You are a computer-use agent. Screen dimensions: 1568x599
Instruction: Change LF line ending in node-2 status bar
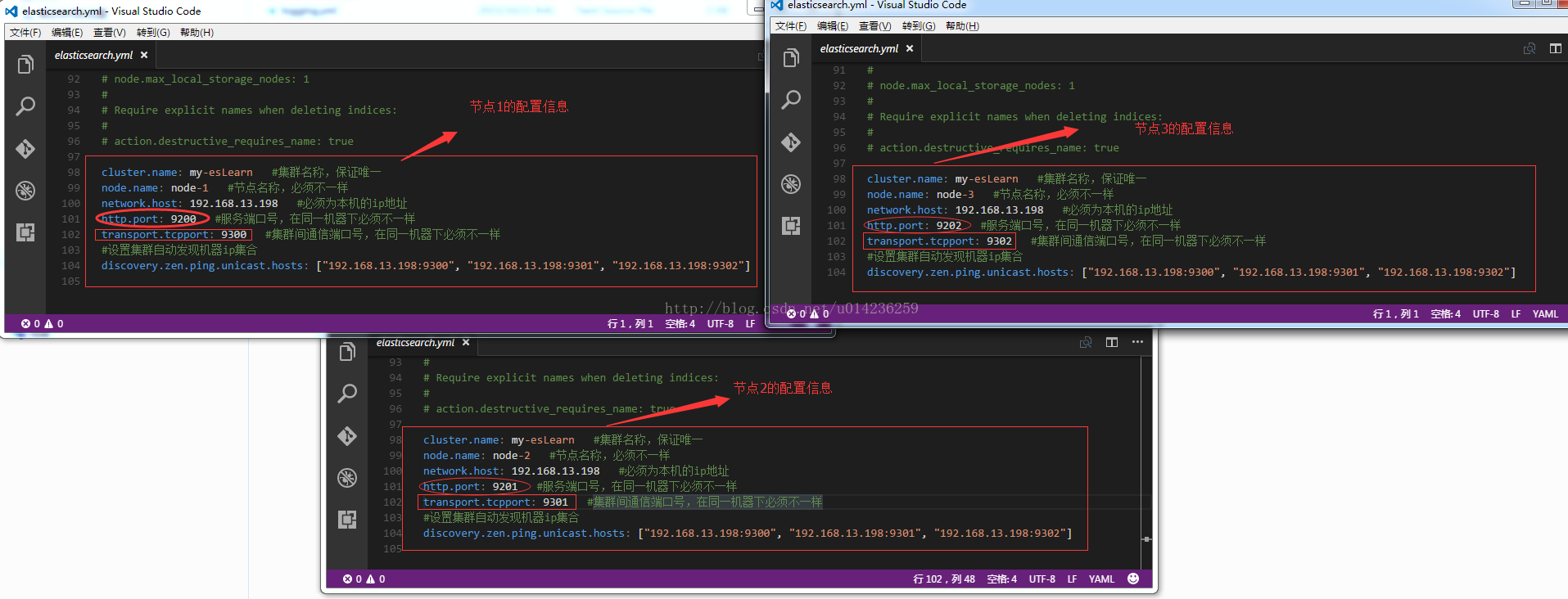click(x=1072, y=579)
